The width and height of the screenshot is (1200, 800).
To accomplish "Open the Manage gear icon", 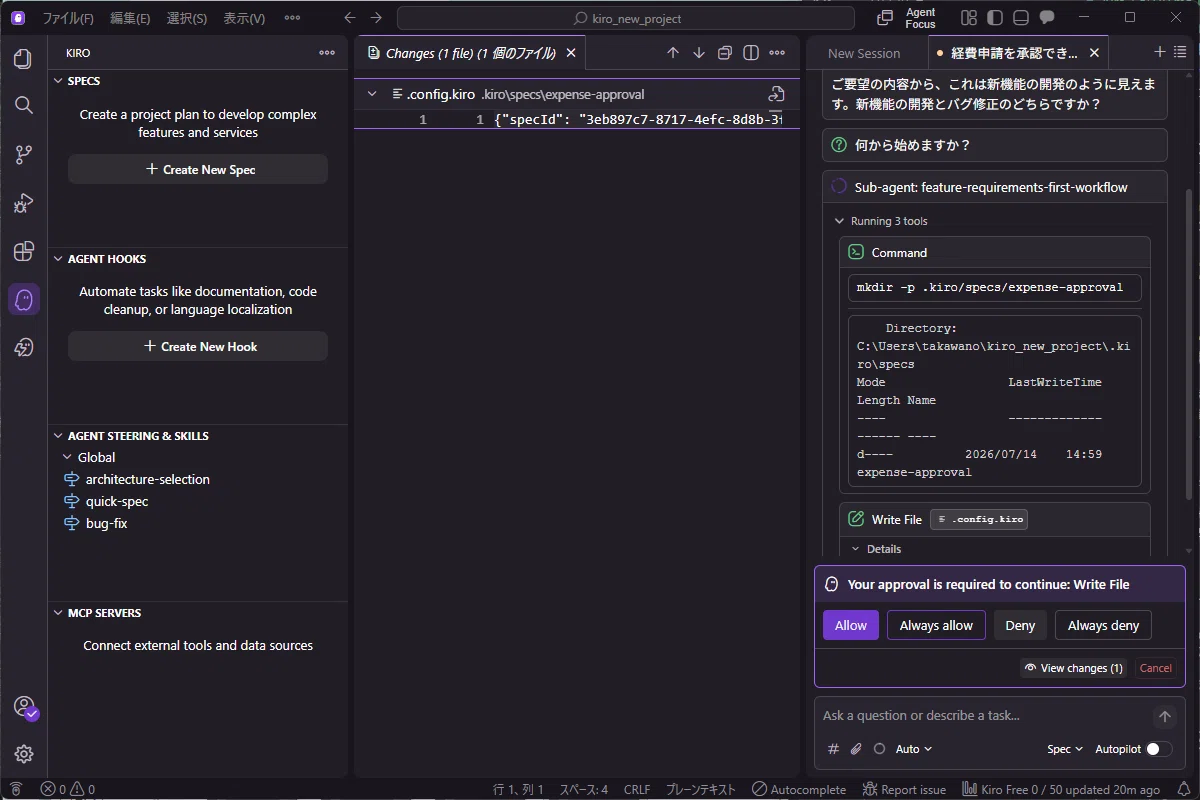I will click(24, 754).
